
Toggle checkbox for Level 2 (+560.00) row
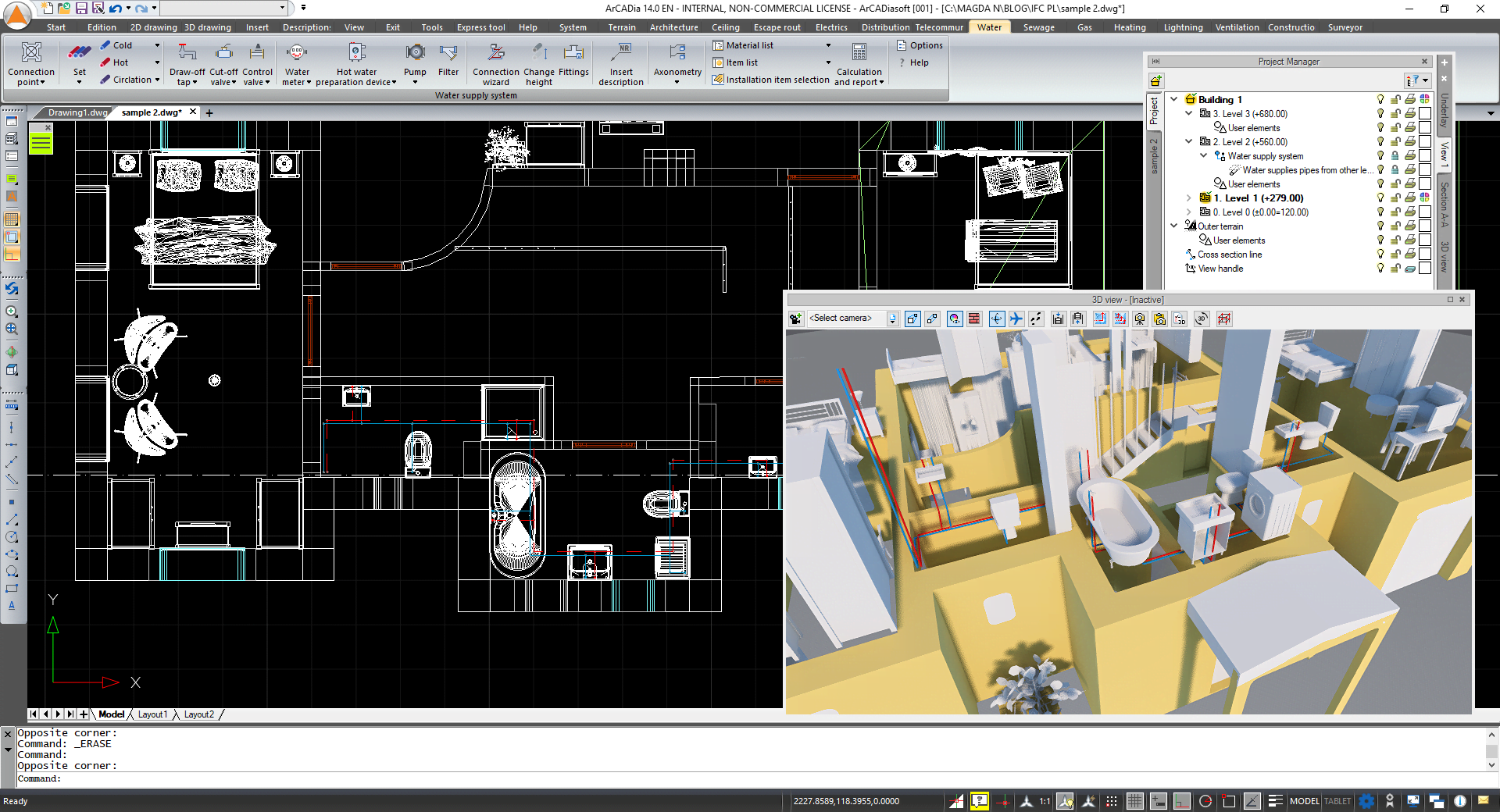[x=1425, y=142]
